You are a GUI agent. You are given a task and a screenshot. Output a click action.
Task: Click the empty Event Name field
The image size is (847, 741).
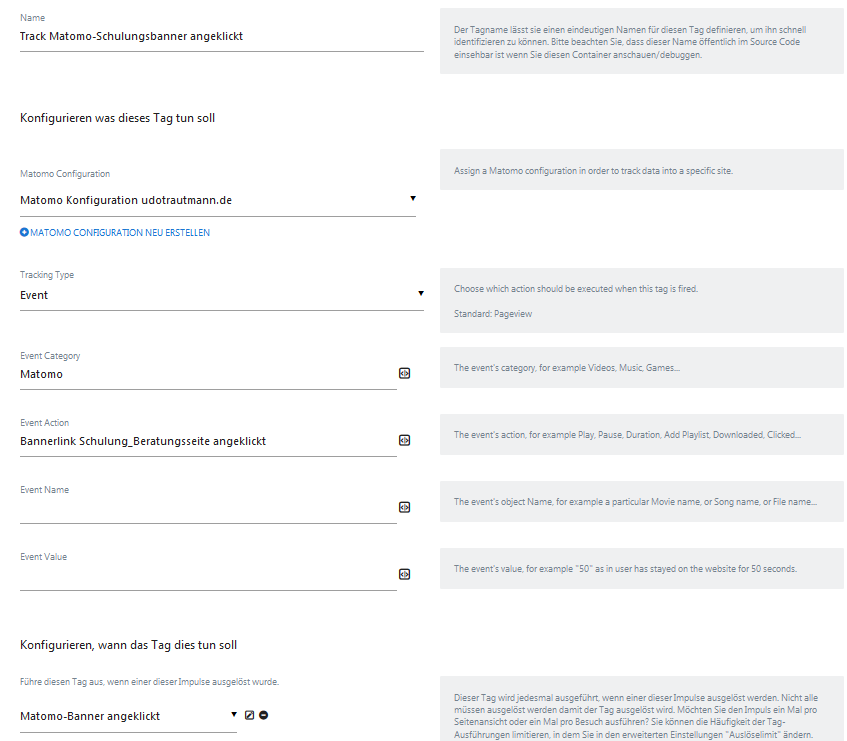click(x=208, y=508)
